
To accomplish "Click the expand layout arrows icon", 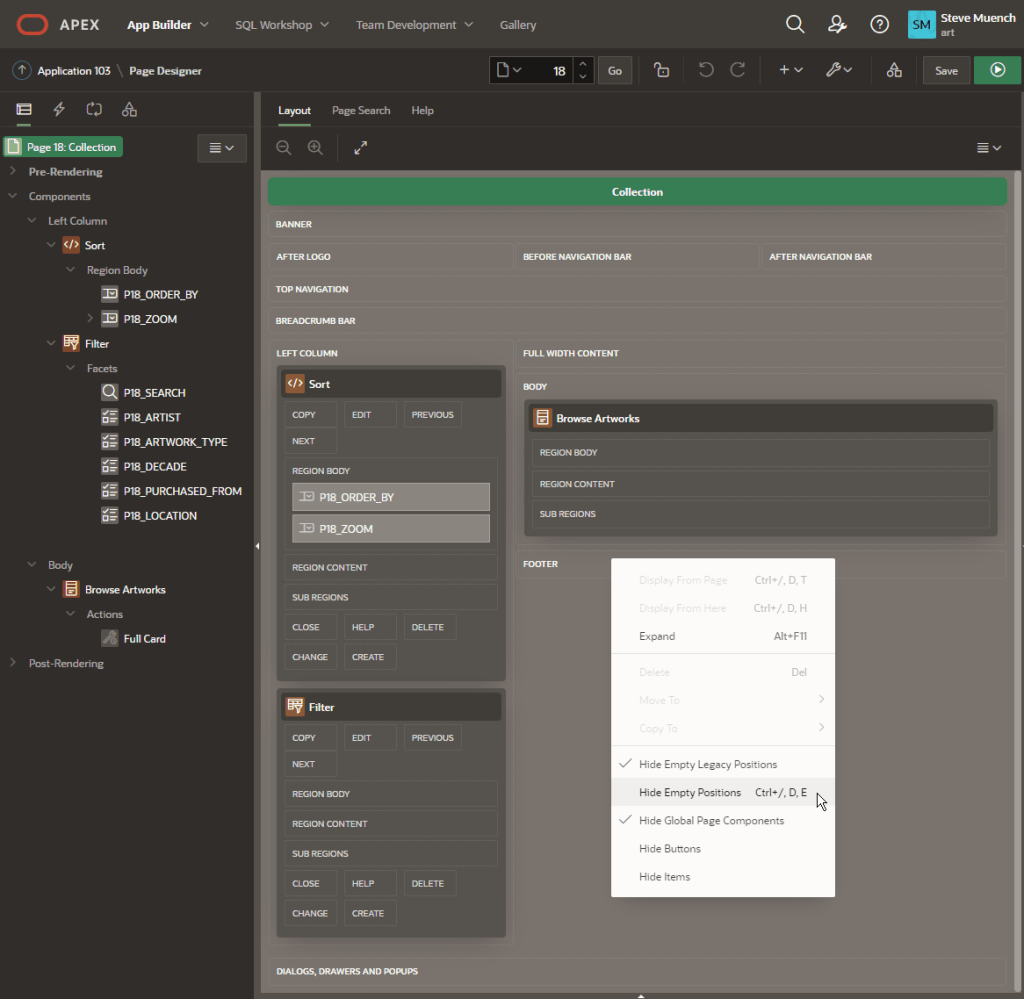I will click(x=361, y=148).
